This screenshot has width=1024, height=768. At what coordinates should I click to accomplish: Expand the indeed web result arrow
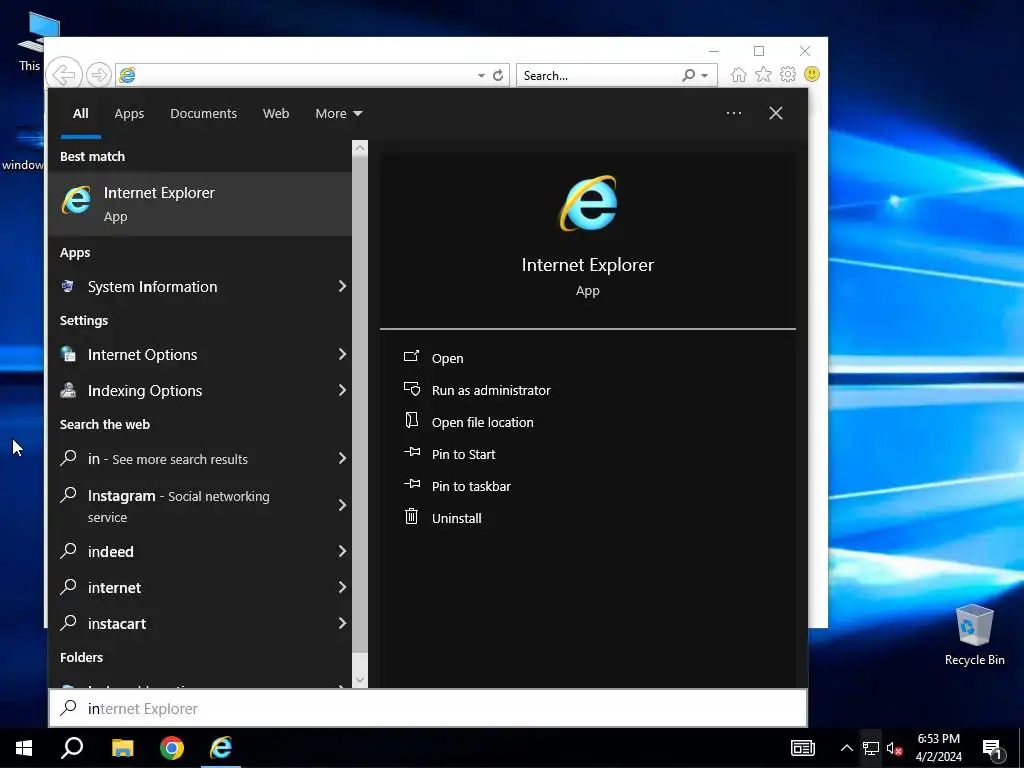(342, 551)
